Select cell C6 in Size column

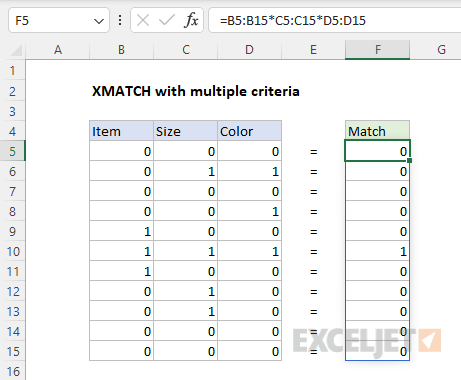tap(185, 171)
